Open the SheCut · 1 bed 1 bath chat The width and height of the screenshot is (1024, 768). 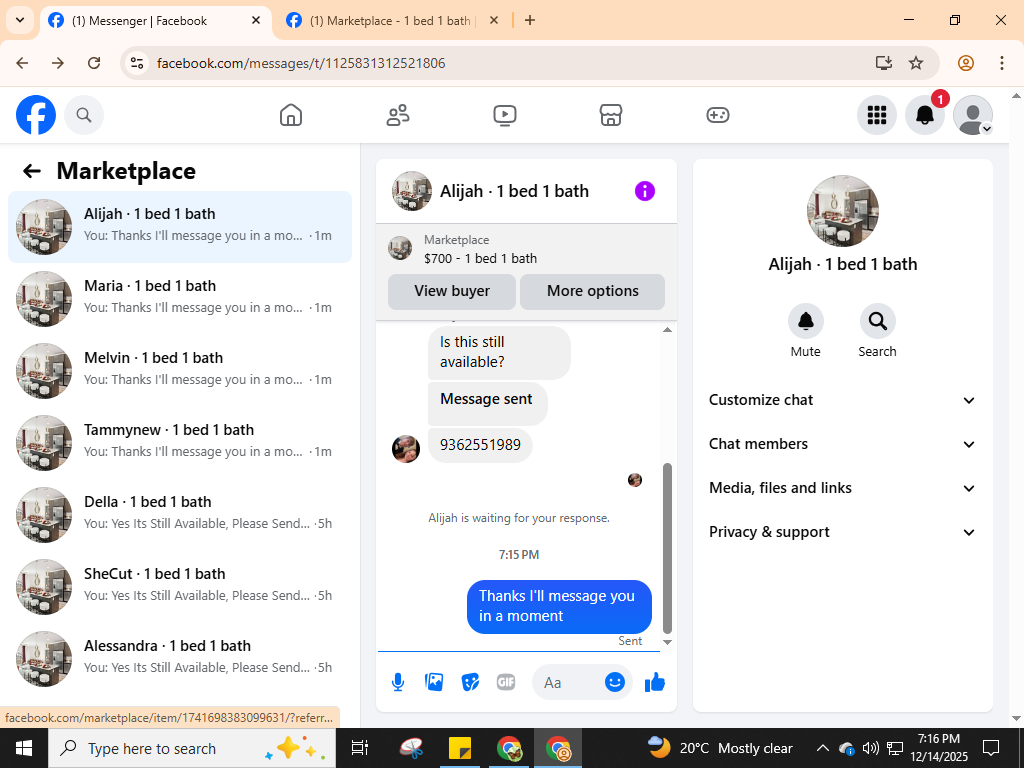tap(180, 586)
